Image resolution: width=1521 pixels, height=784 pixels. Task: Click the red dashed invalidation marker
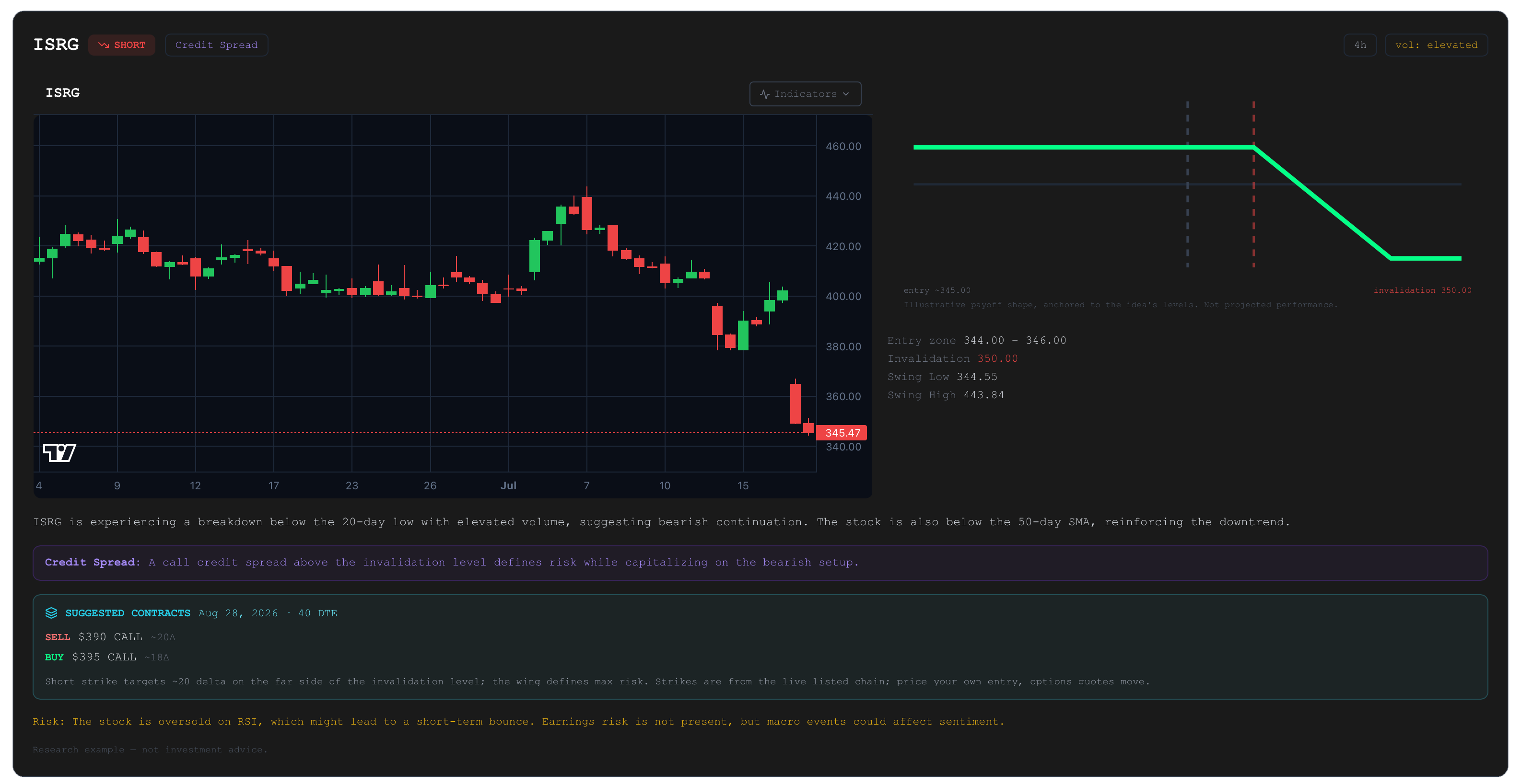point(1253,184)
